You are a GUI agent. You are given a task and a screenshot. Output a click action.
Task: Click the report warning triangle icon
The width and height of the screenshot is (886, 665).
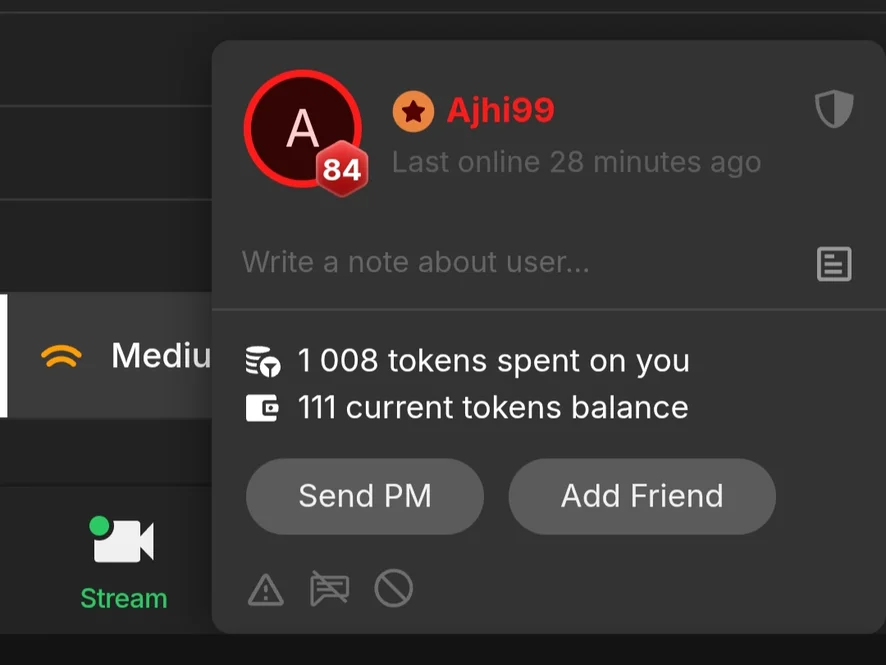[265, 590]
